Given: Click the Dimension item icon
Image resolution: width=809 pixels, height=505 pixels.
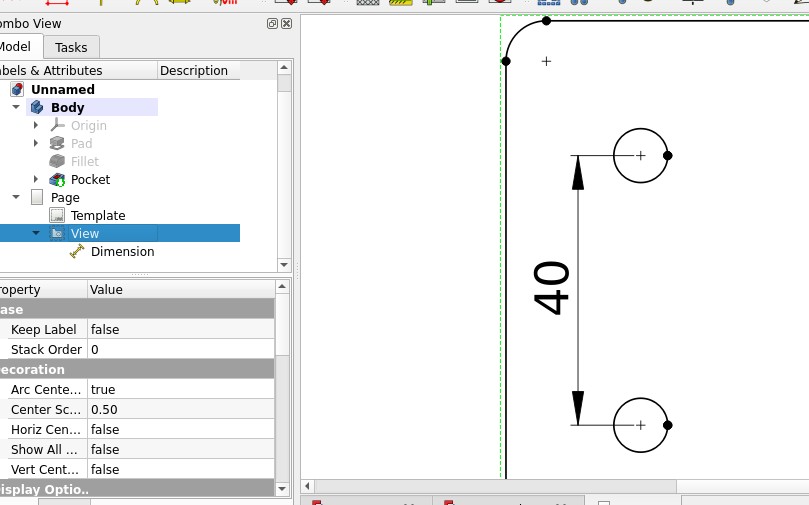Looking at the screenshot, I should [77, 252].
